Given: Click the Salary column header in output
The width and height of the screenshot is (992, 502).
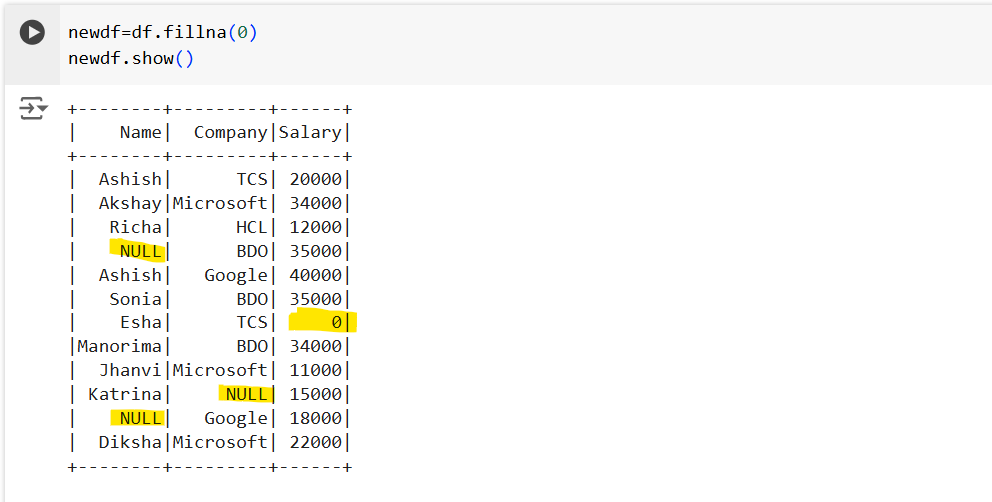Looking at the screenshot, I should (310, 132).
